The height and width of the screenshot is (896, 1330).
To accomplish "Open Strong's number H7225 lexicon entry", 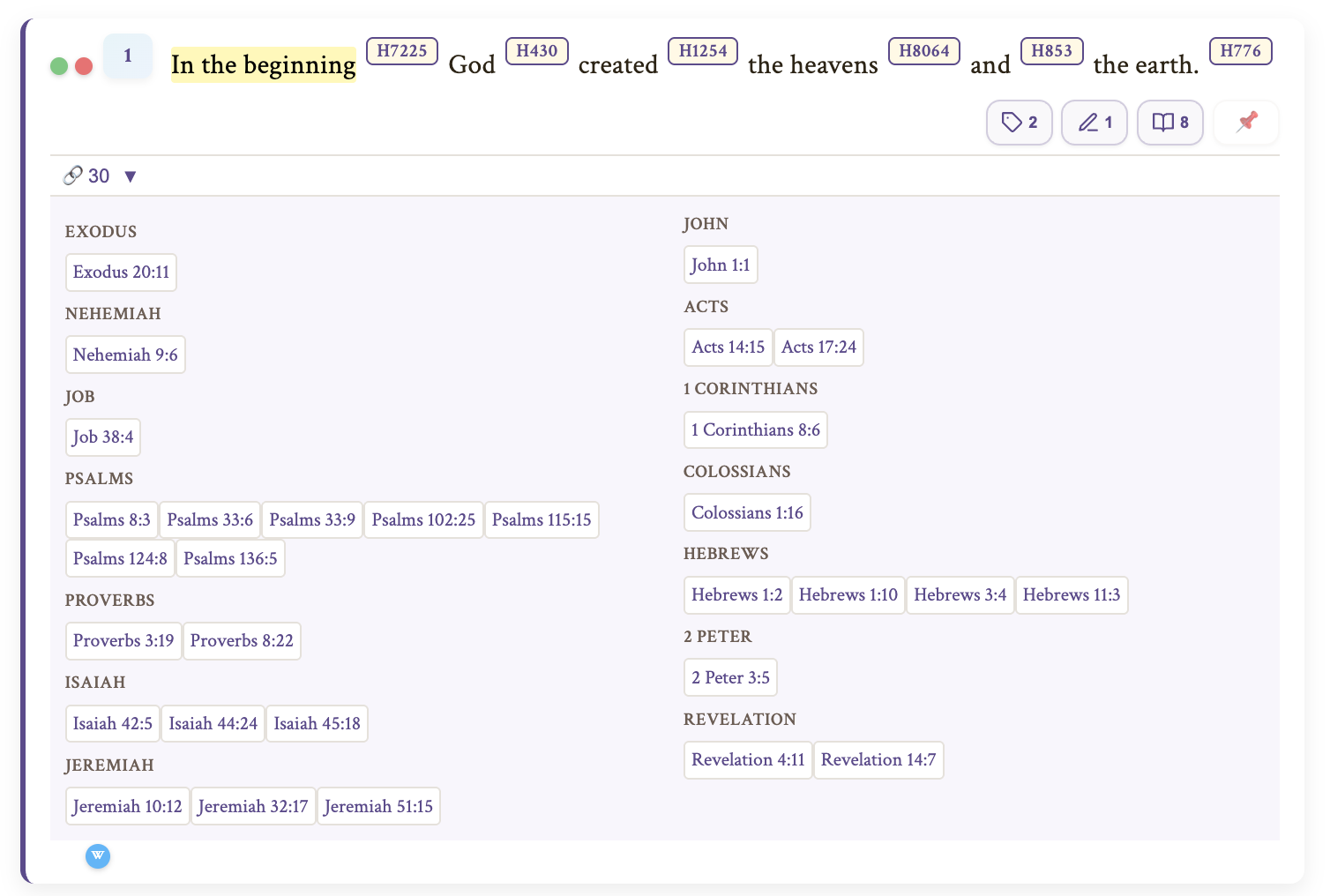I will [401, 51].
